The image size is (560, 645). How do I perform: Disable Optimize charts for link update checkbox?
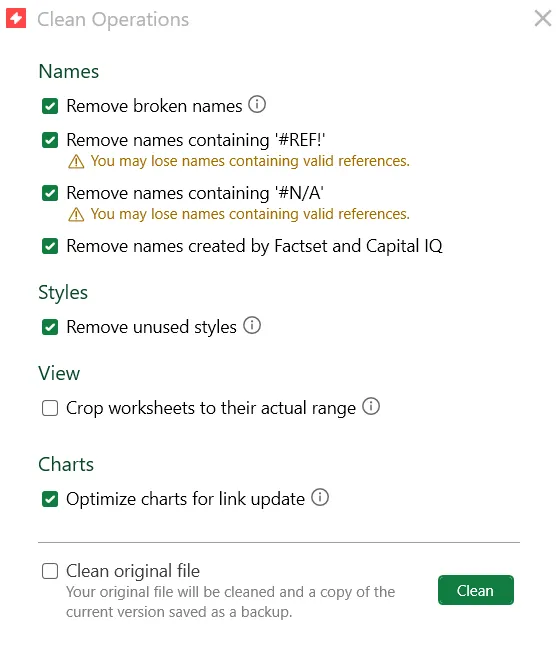(x=50, y=499)
